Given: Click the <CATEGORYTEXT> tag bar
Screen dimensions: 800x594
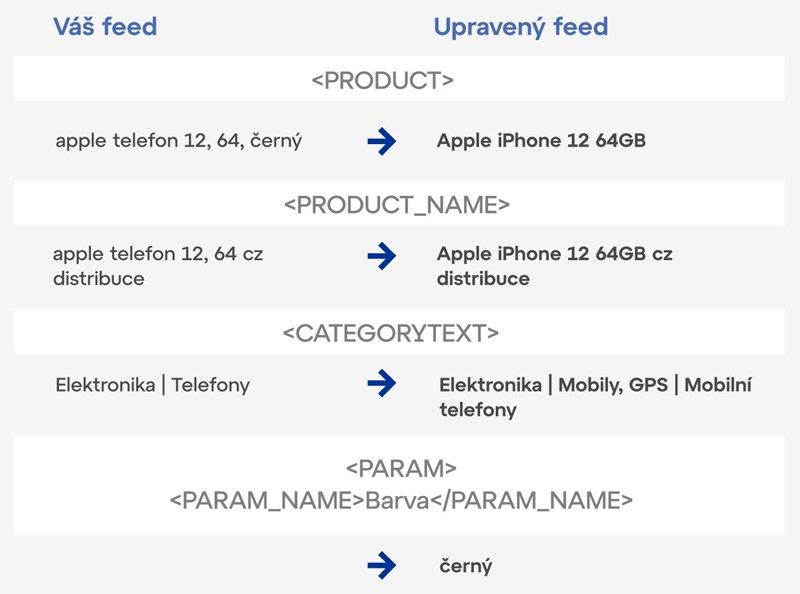Looking at the screenshot, I should coord(399,332).
